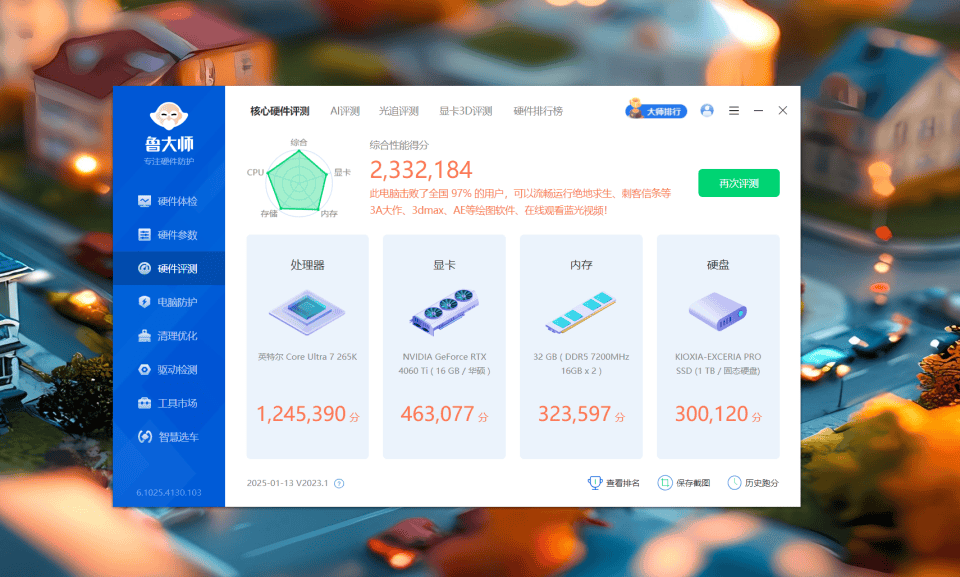The image size is (960, 577).
Task: Click the 显卡 card title
Action: point(444,265)
